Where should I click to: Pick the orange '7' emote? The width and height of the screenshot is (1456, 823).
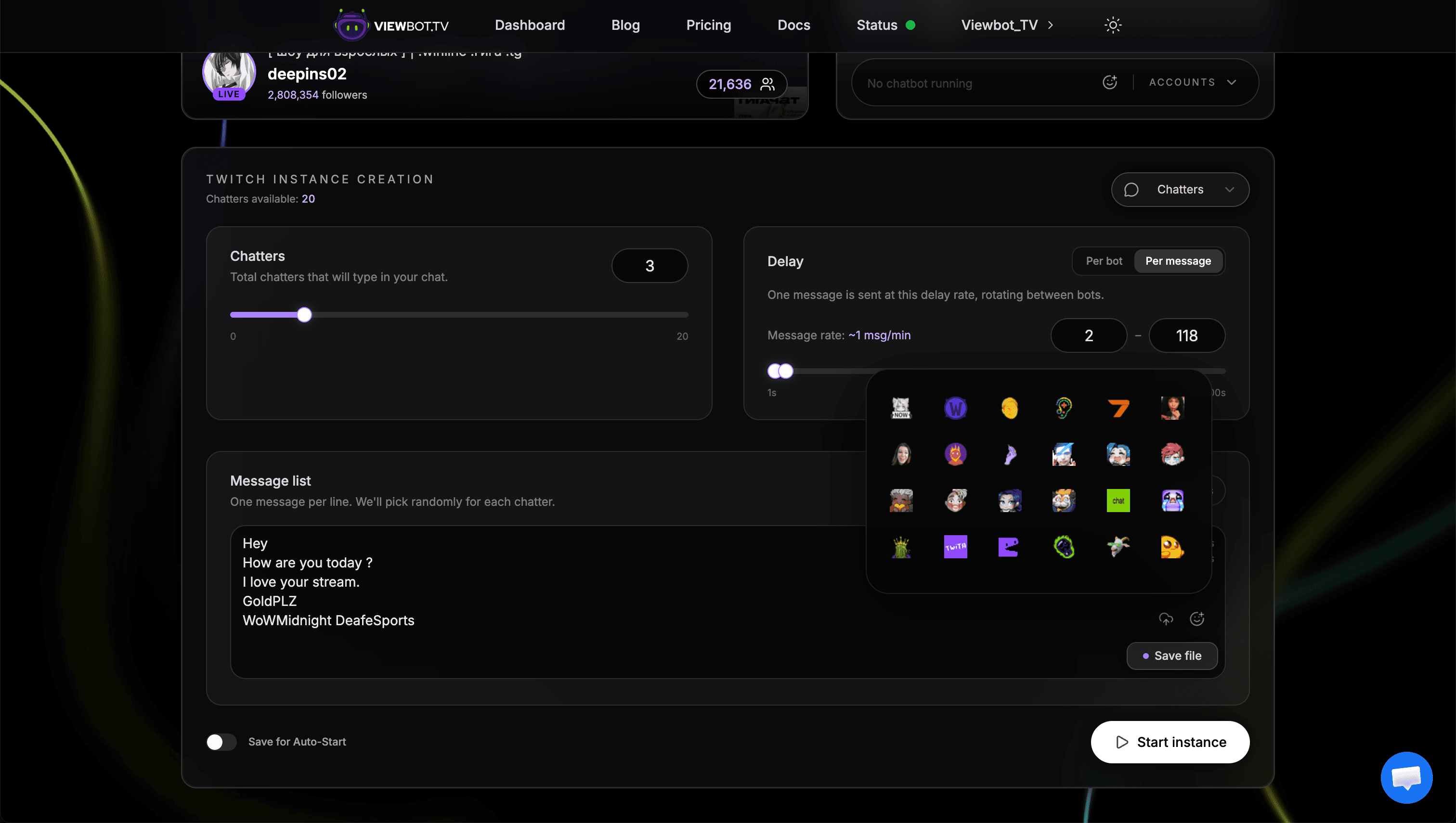tap(1118, 408)
